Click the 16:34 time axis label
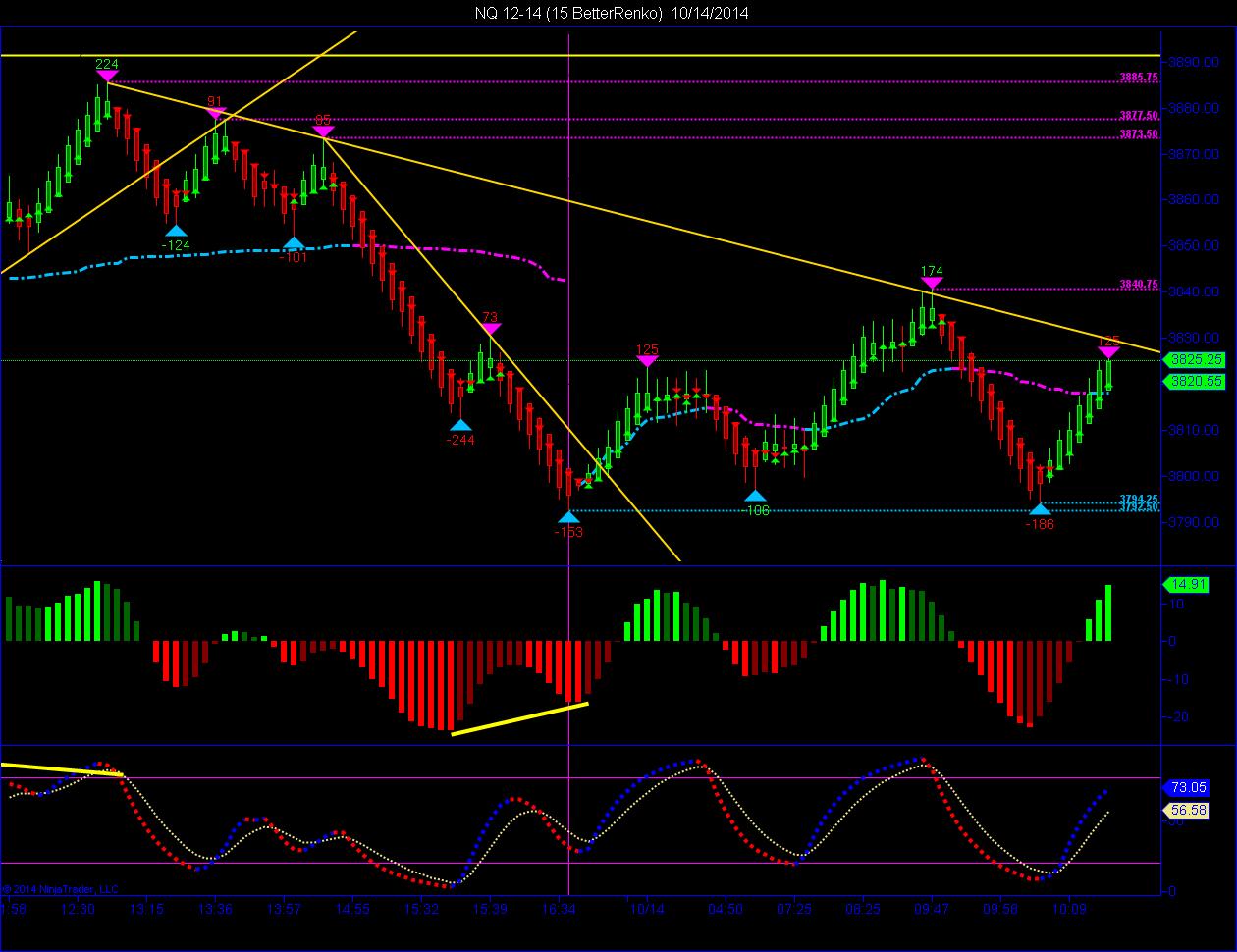The image size is (1237, 952). point(559,910)
